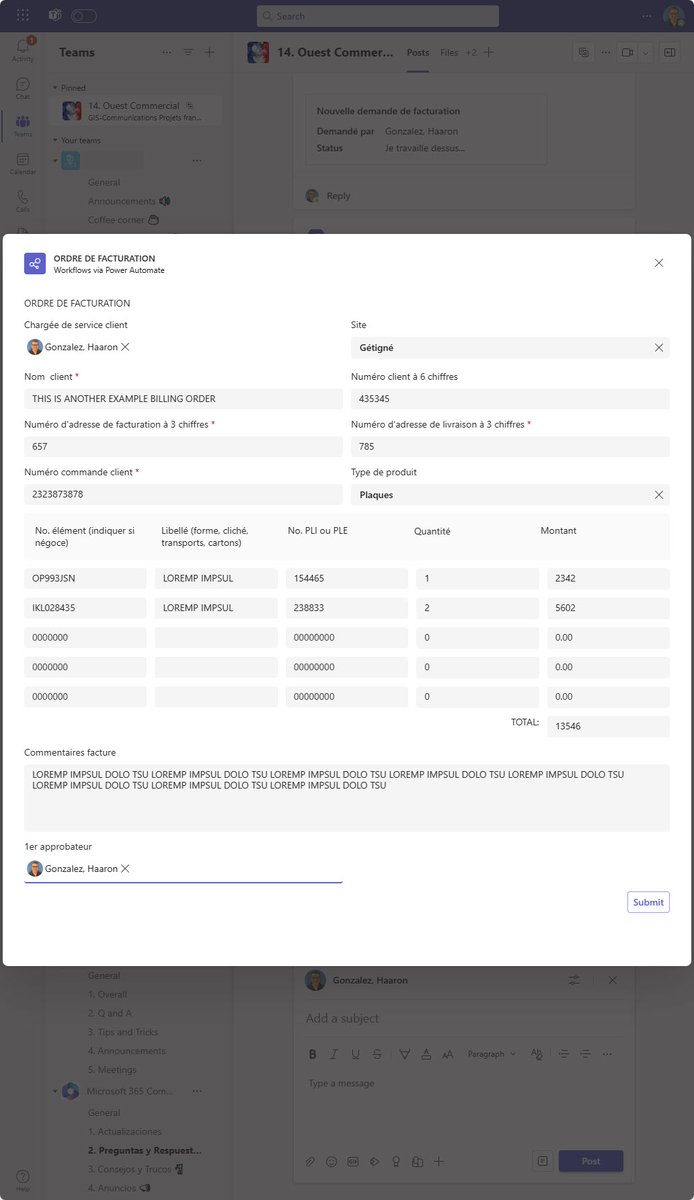Remove Gonzalez, Haaron from Chargée de service client

pos(125,347)
